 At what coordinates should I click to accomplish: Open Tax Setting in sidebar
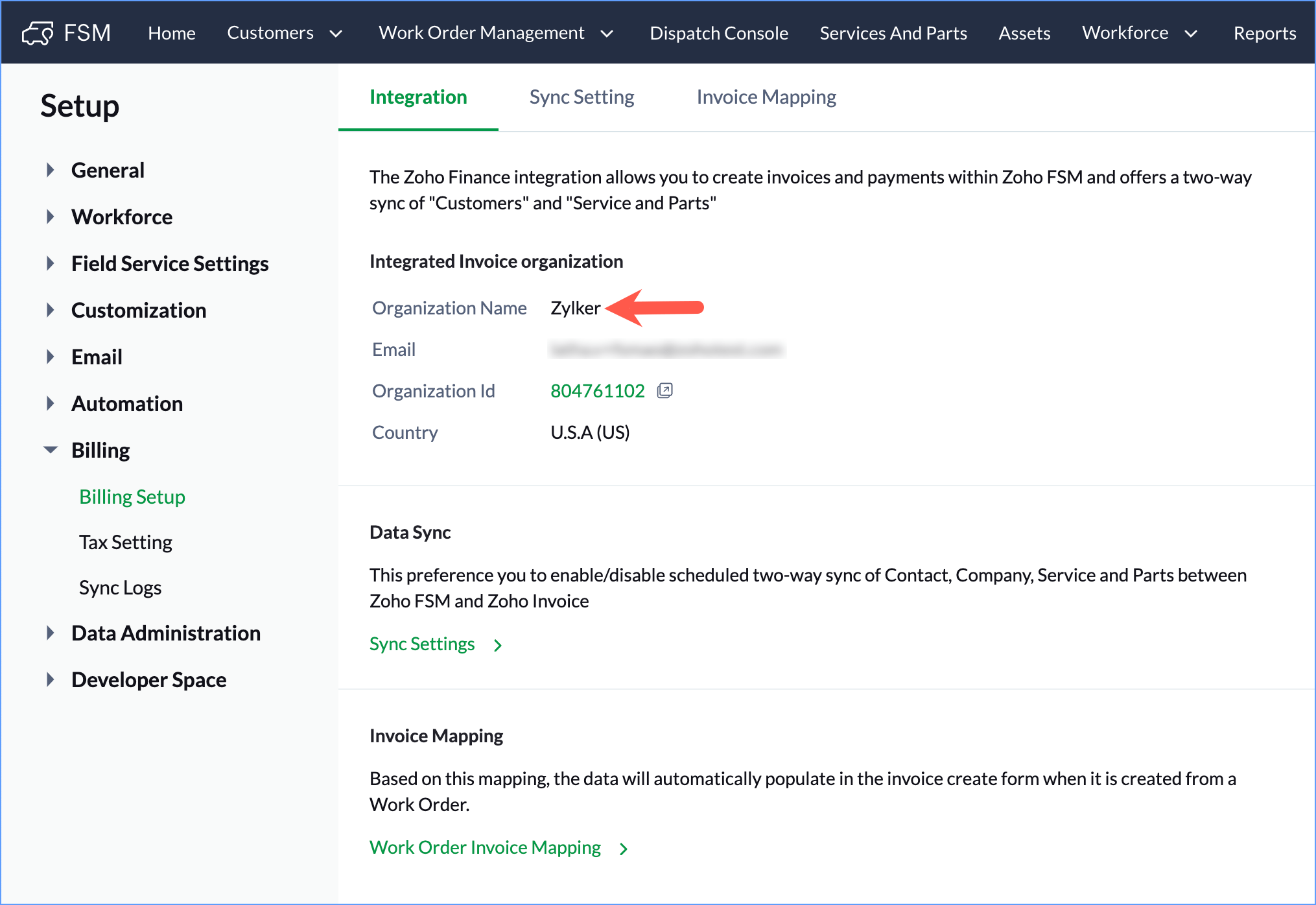126,543
